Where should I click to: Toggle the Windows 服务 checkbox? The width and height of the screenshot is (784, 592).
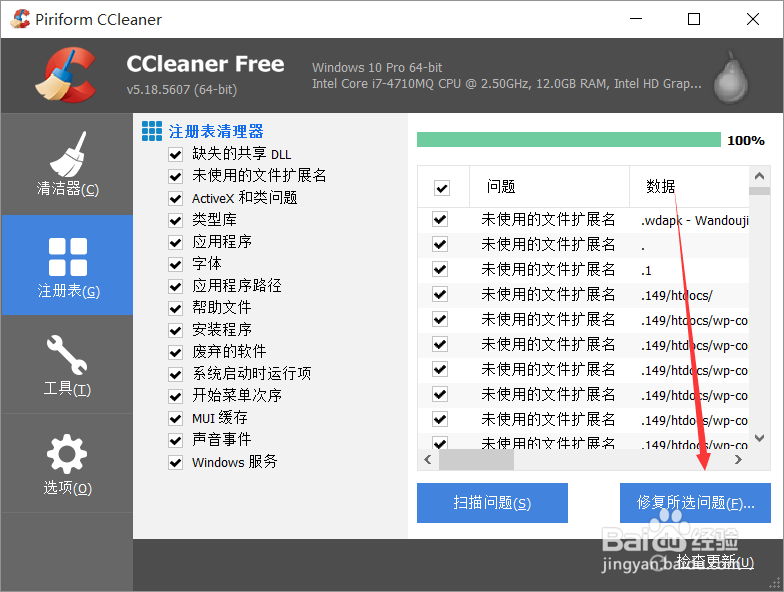pos(176,462)
